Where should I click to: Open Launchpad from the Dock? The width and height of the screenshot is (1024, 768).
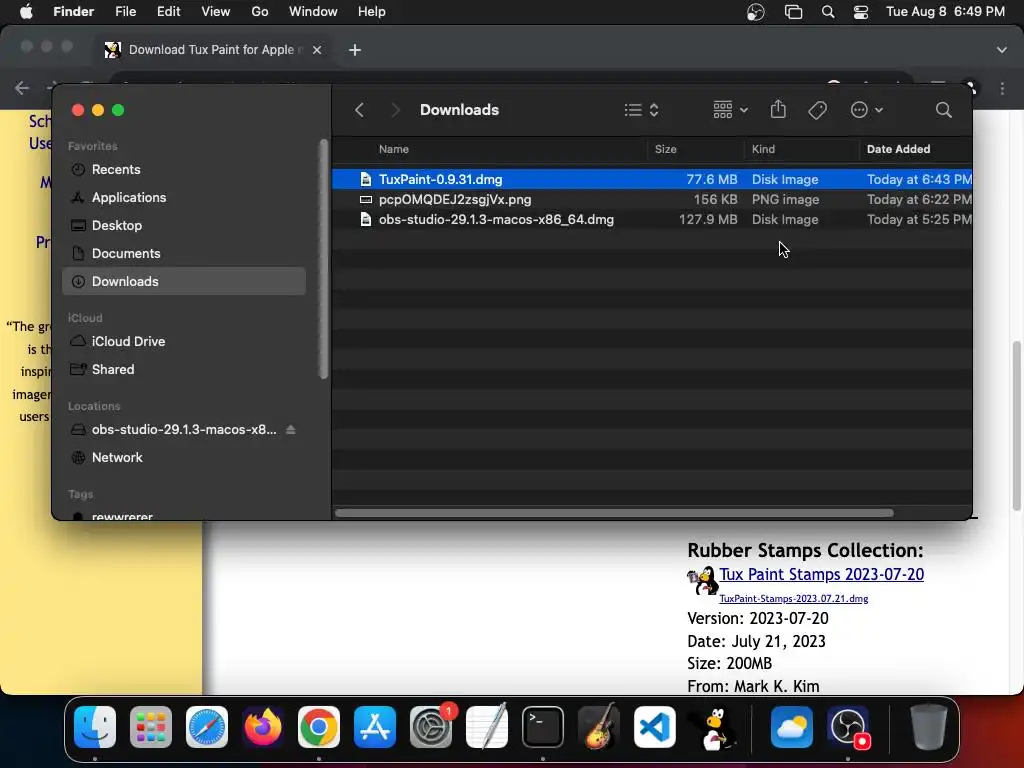tap(151, 727)
